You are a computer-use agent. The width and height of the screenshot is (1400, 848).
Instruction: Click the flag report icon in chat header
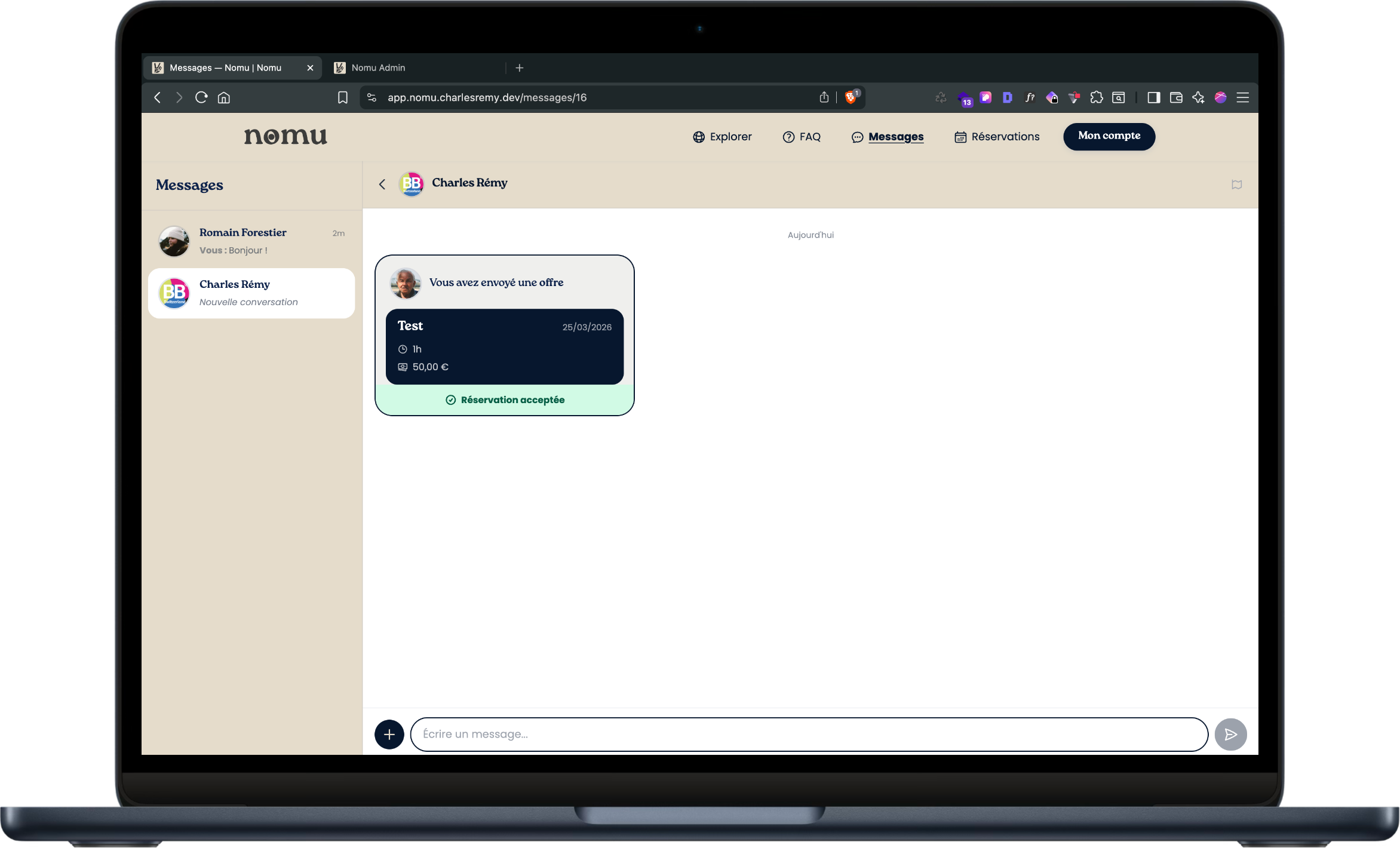click(1236, 185)
